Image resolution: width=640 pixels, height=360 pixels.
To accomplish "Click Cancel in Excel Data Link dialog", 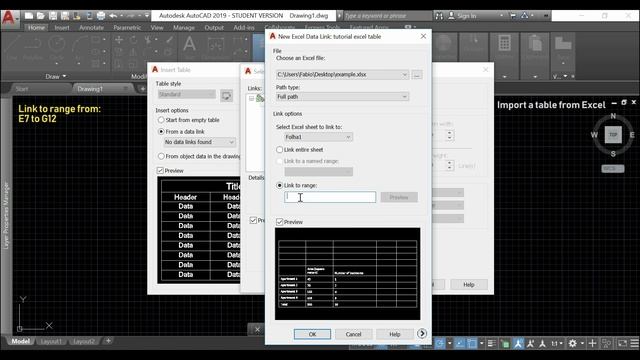I will pyautogui.click(x=353, y=334).
